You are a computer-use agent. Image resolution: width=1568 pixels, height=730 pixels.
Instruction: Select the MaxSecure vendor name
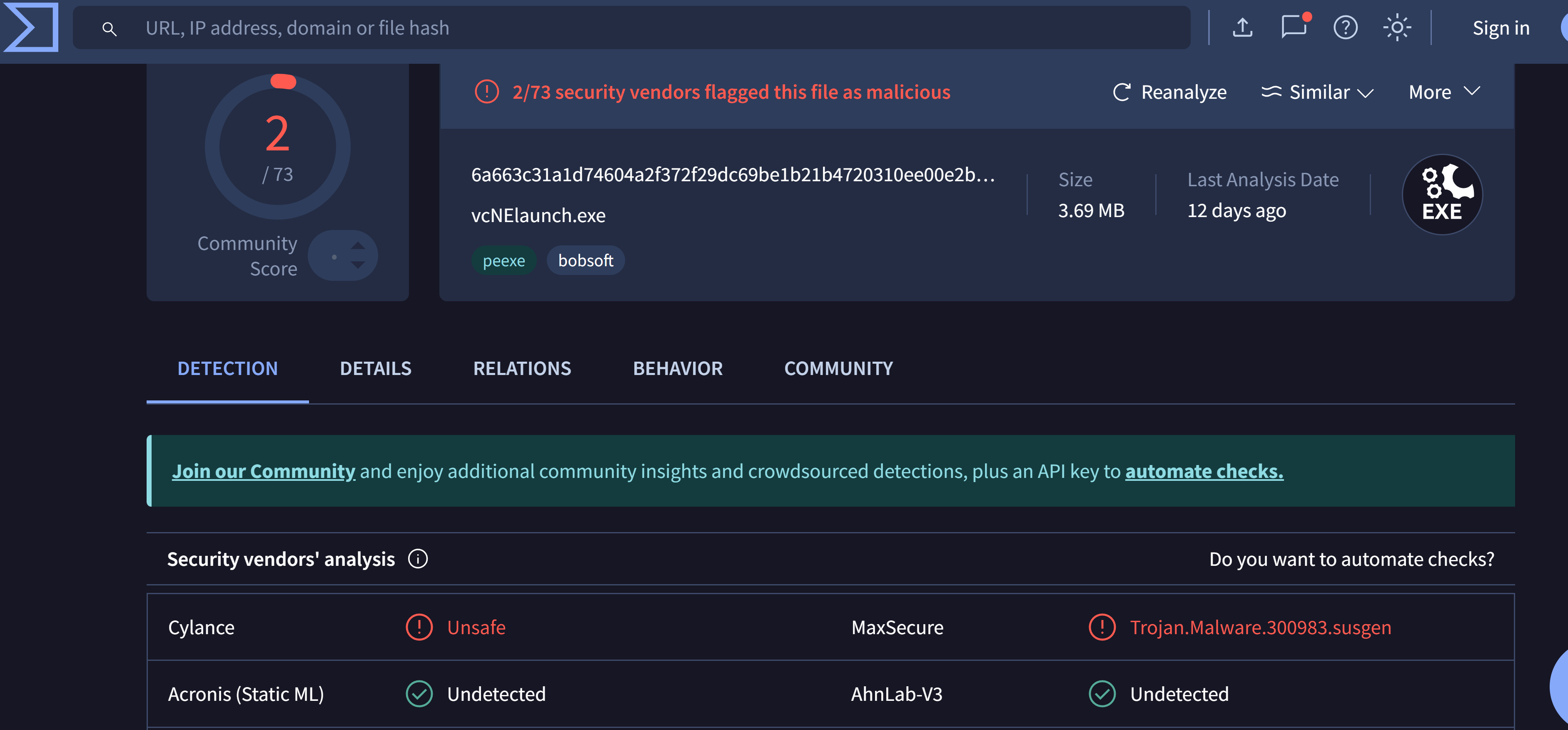897,628
